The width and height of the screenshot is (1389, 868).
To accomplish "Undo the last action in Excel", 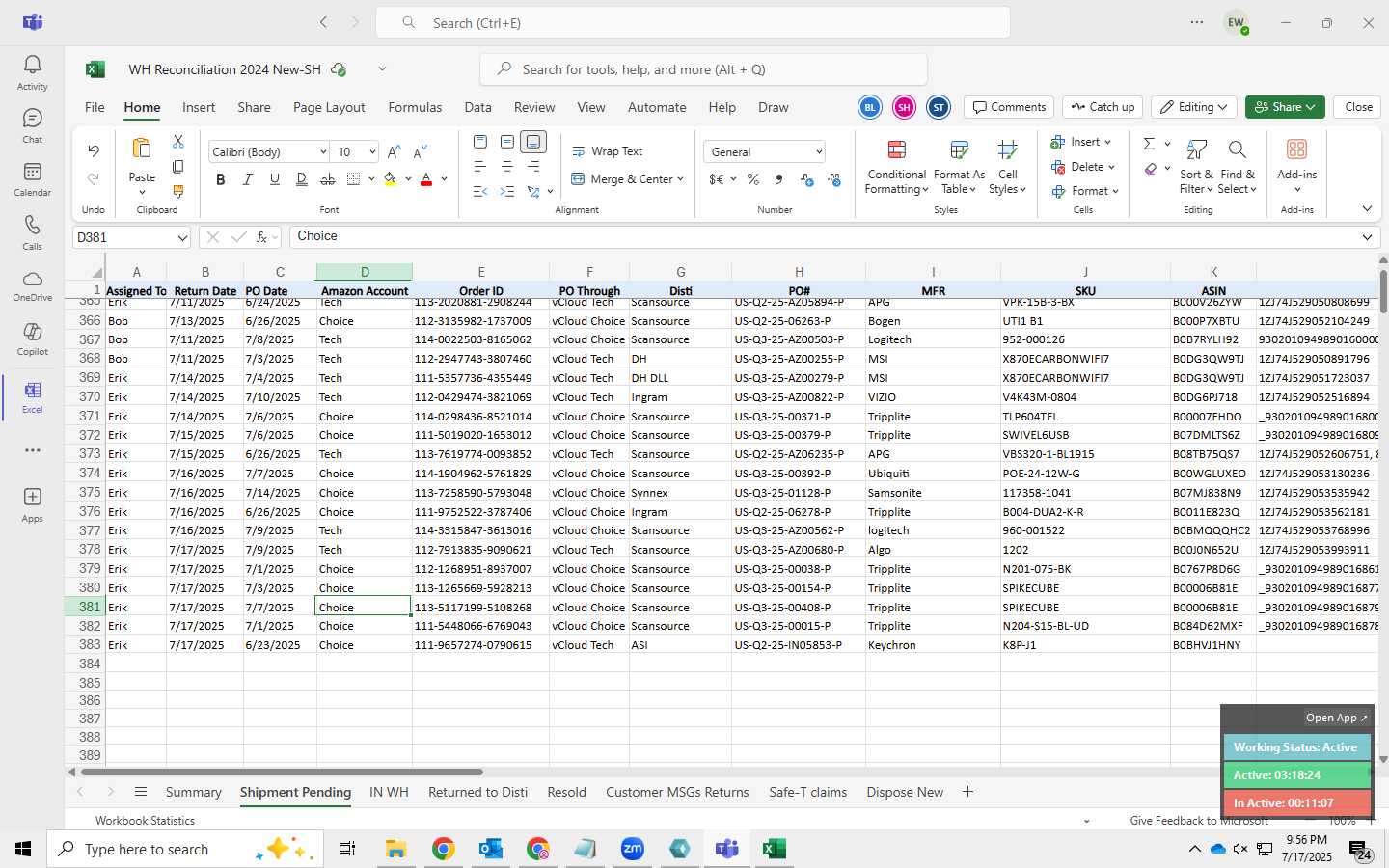I will point(94,151).
